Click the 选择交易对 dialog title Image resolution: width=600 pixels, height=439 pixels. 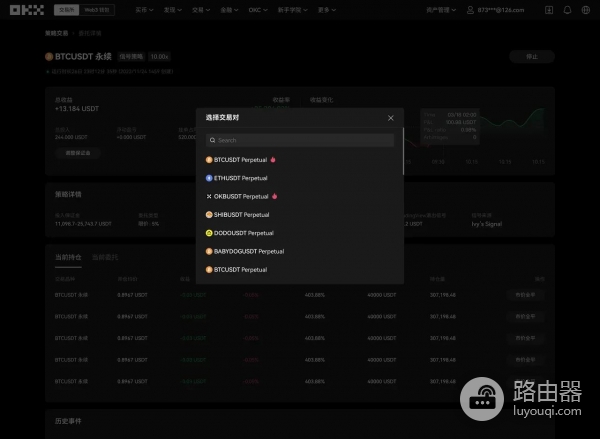pyautogui.click(x=222, y=118)
